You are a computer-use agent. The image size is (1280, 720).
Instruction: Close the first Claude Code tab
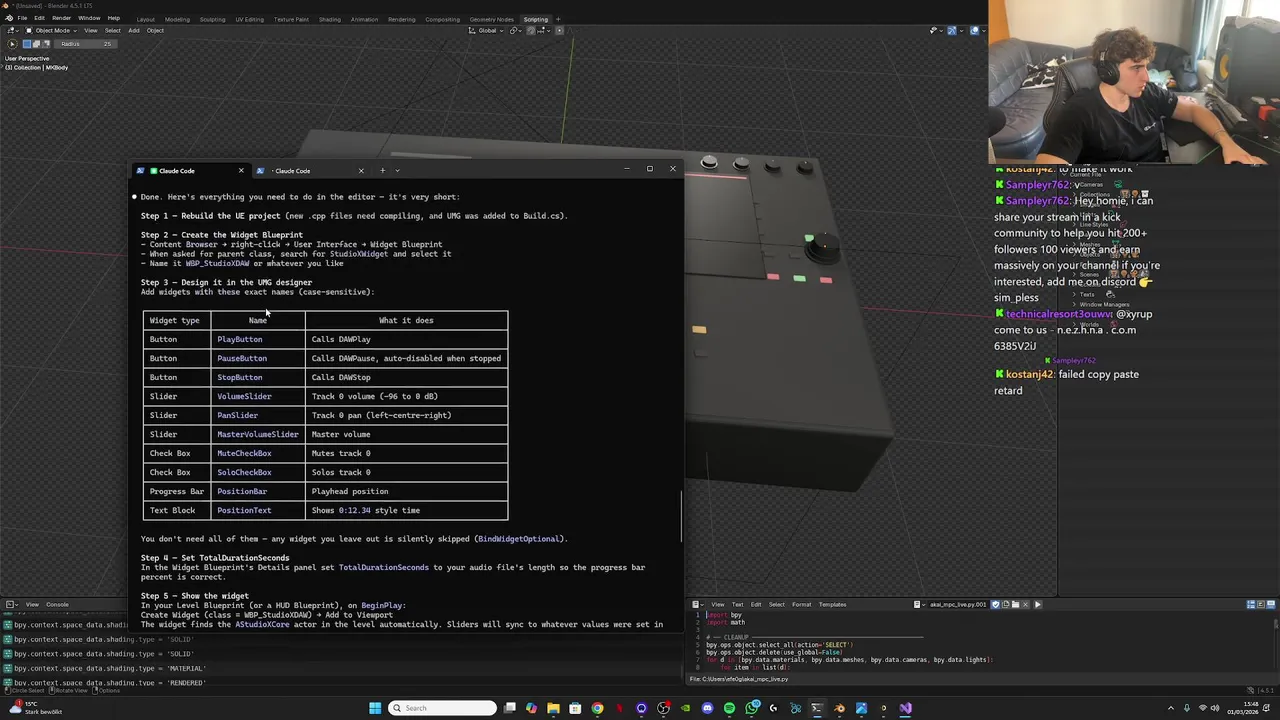240,170
